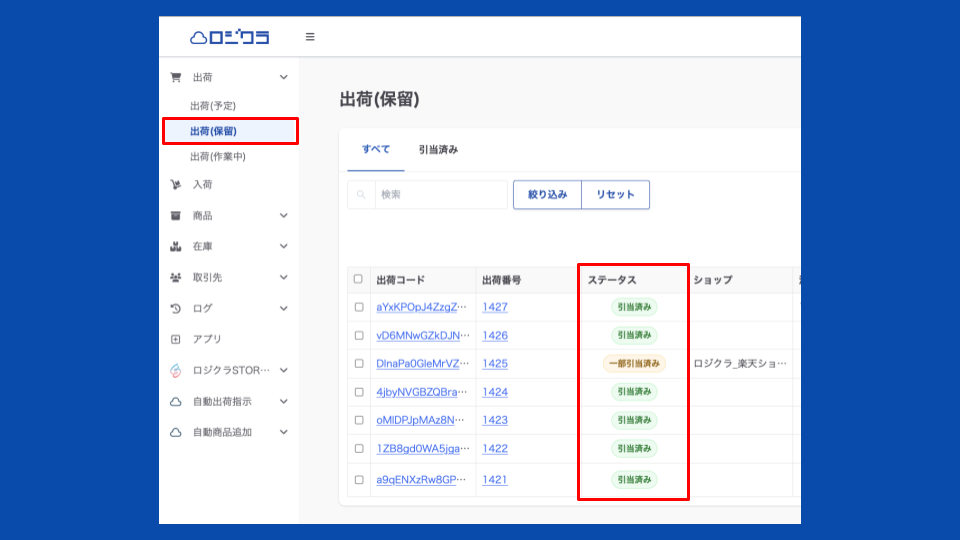Click the 在庫 stacked boxes icon
960x540 pixels.
pos(176,246)
